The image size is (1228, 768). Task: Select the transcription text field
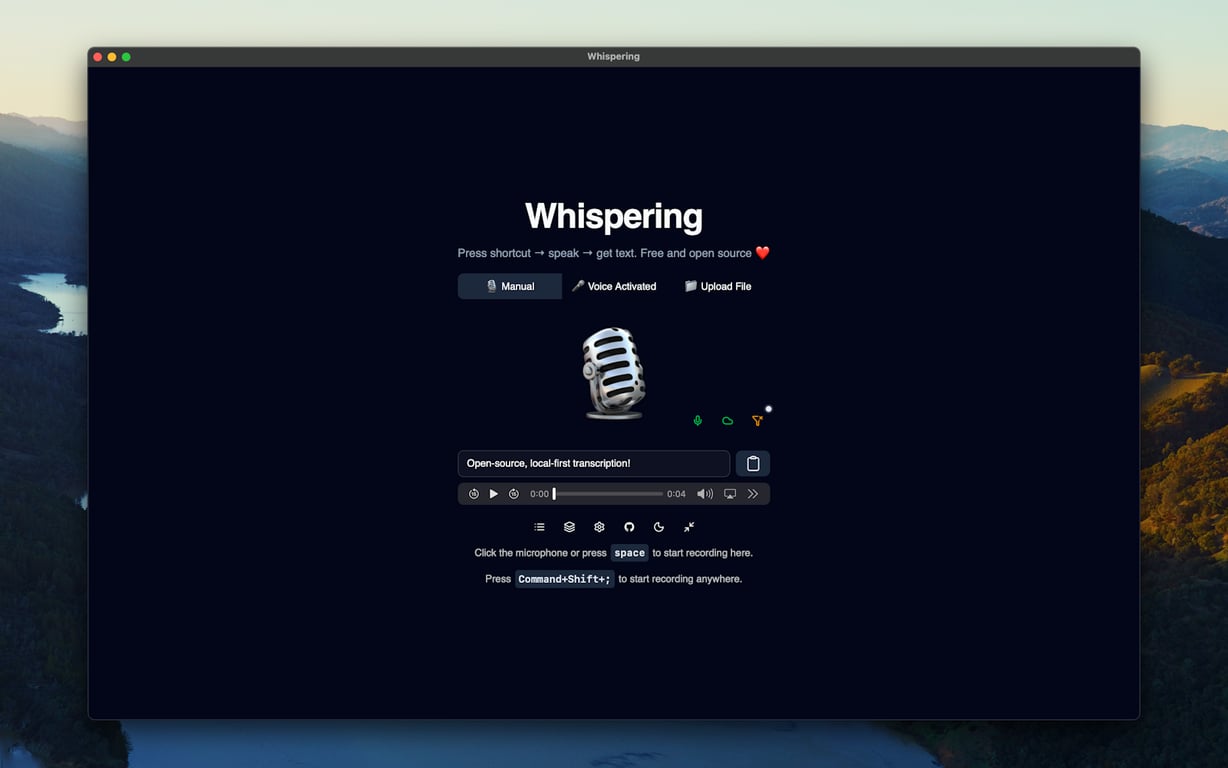pyautogui.click(x=593, y=463)
